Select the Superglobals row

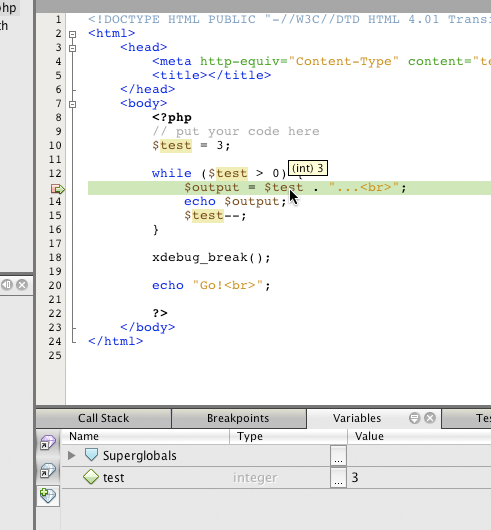[276, 456]
